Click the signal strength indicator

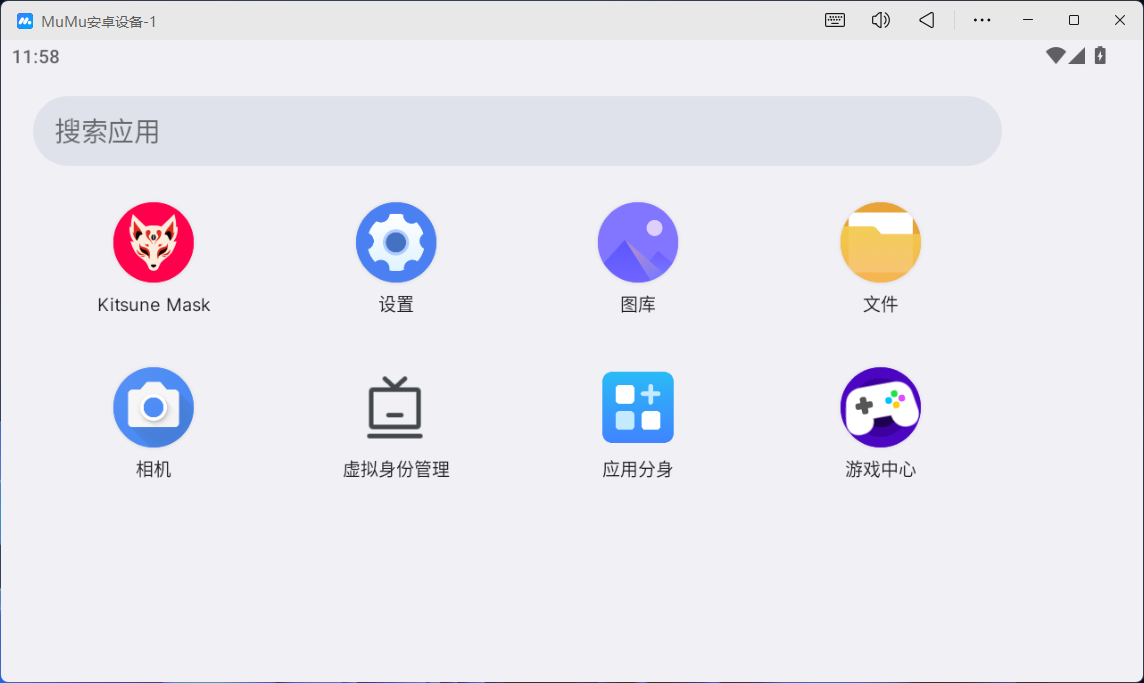[1077, 56]
